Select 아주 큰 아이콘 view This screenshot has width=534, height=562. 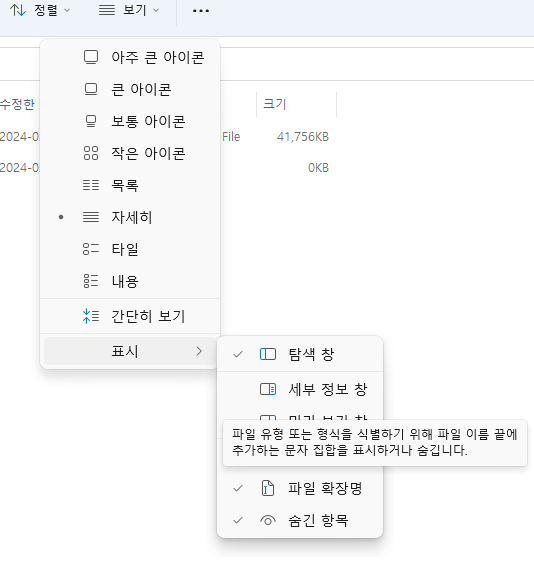pyautogui.click(x=130, y=57)
